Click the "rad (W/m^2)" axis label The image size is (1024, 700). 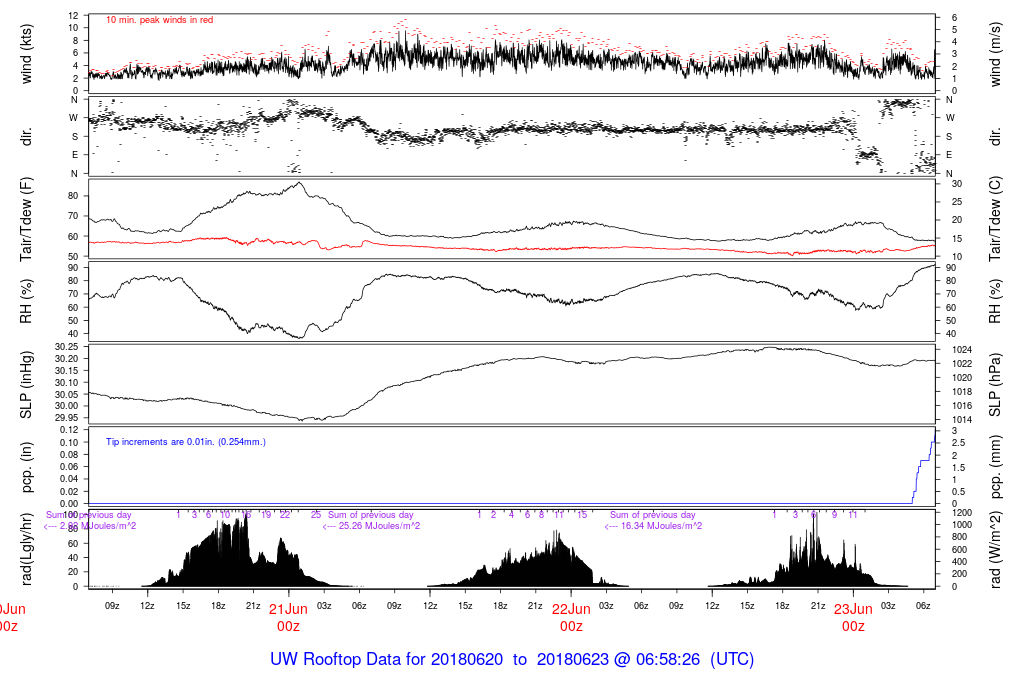tap(995, 549)
